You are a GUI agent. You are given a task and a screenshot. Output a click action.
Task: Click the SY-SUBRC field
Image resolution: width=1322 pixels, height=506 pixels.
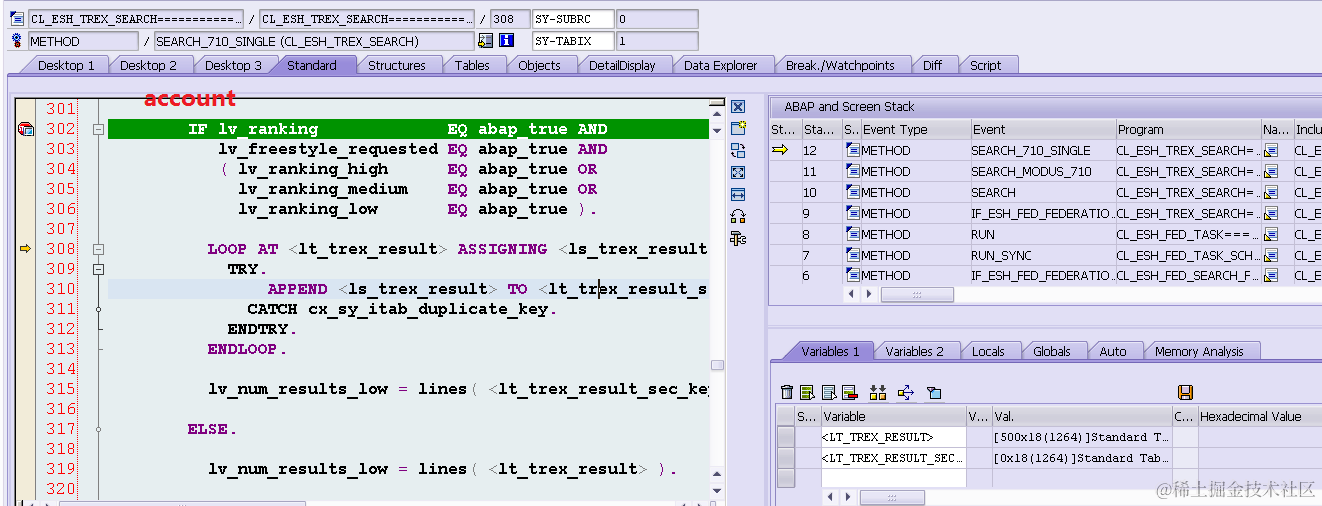573,19
